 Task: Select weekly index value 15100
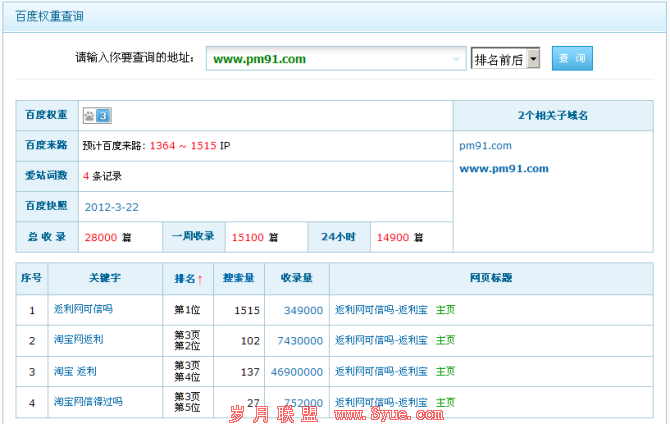tap(248, 237)
